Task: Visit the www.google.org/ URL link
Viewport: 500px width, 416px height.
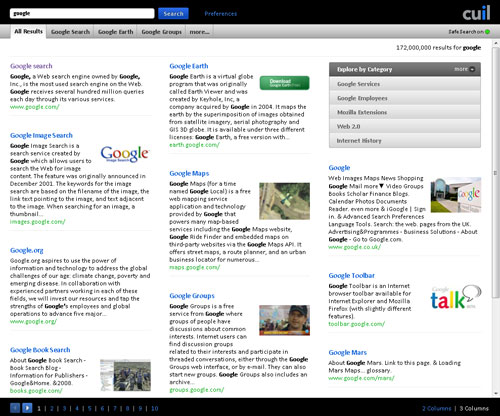Action: pyautogui.click(x=33, y=321)
